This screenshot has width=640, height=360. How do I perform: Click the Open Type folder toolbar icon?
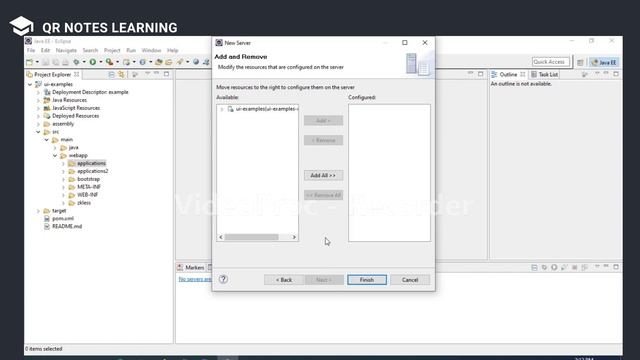[x=158, y=62]
